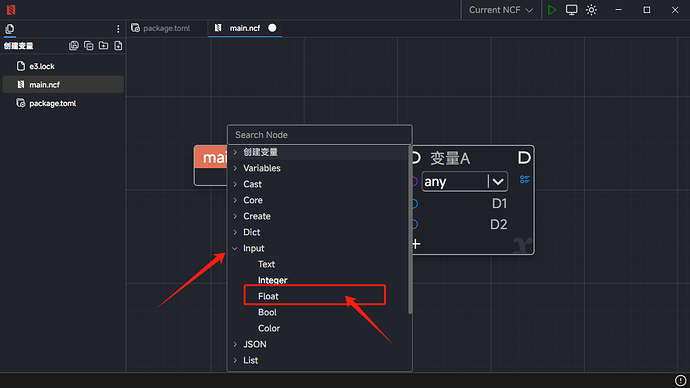Click the D output port on 变量A node
Screen dimensions: 690x388
[524, 158]
